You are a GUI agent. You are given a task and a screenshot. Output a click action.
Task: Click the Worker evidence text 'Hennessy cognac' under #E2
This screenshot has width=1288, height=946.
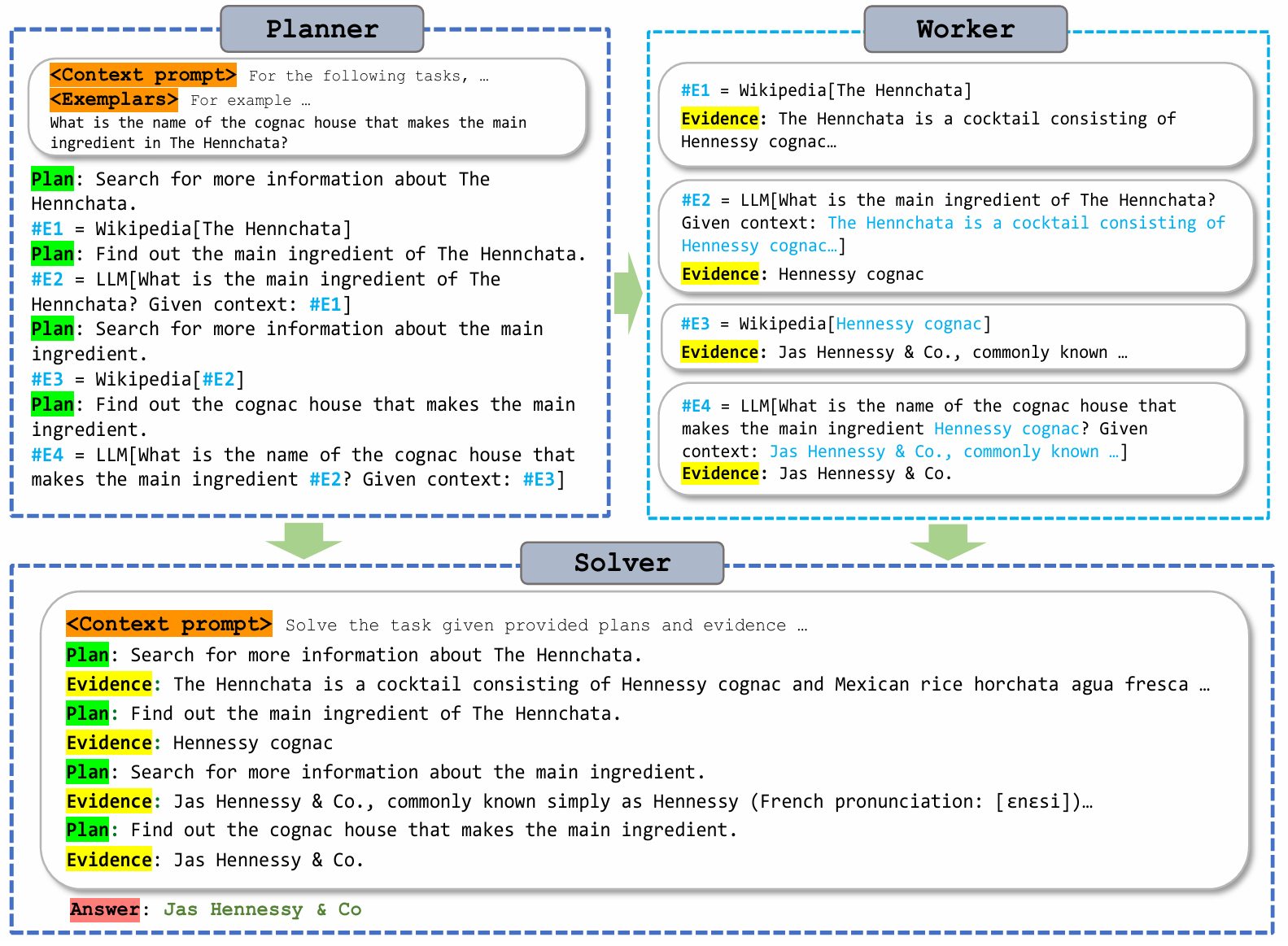851,274
